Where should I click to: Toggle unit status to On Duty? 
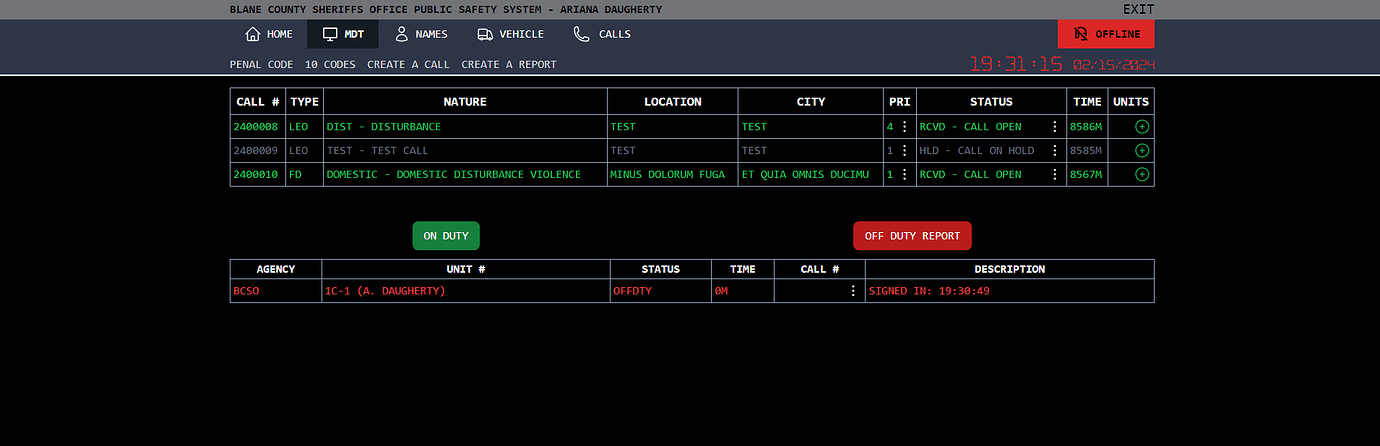click(446, 236)
